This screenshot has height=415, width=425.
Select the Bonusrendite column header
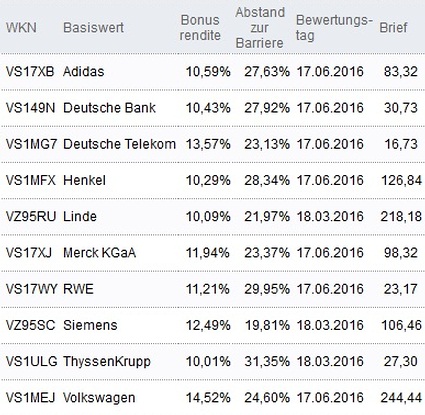pos(200,28)
